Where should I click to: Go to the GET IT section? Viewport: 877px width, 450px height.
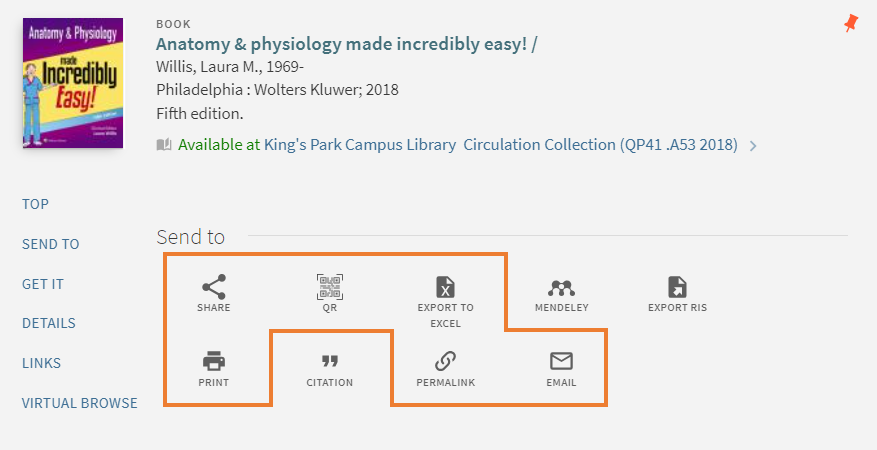tap(43, 284)
